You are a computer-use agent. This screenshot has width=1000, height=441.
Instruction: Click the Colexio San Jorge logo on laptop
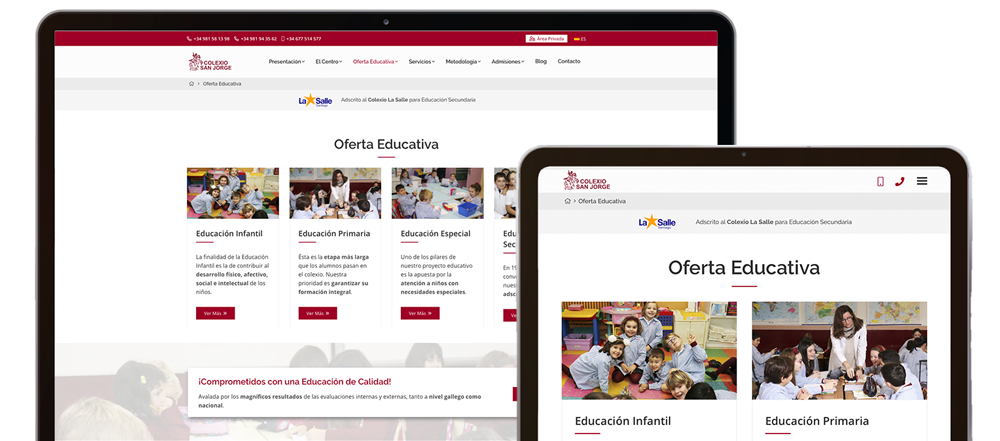210,62
